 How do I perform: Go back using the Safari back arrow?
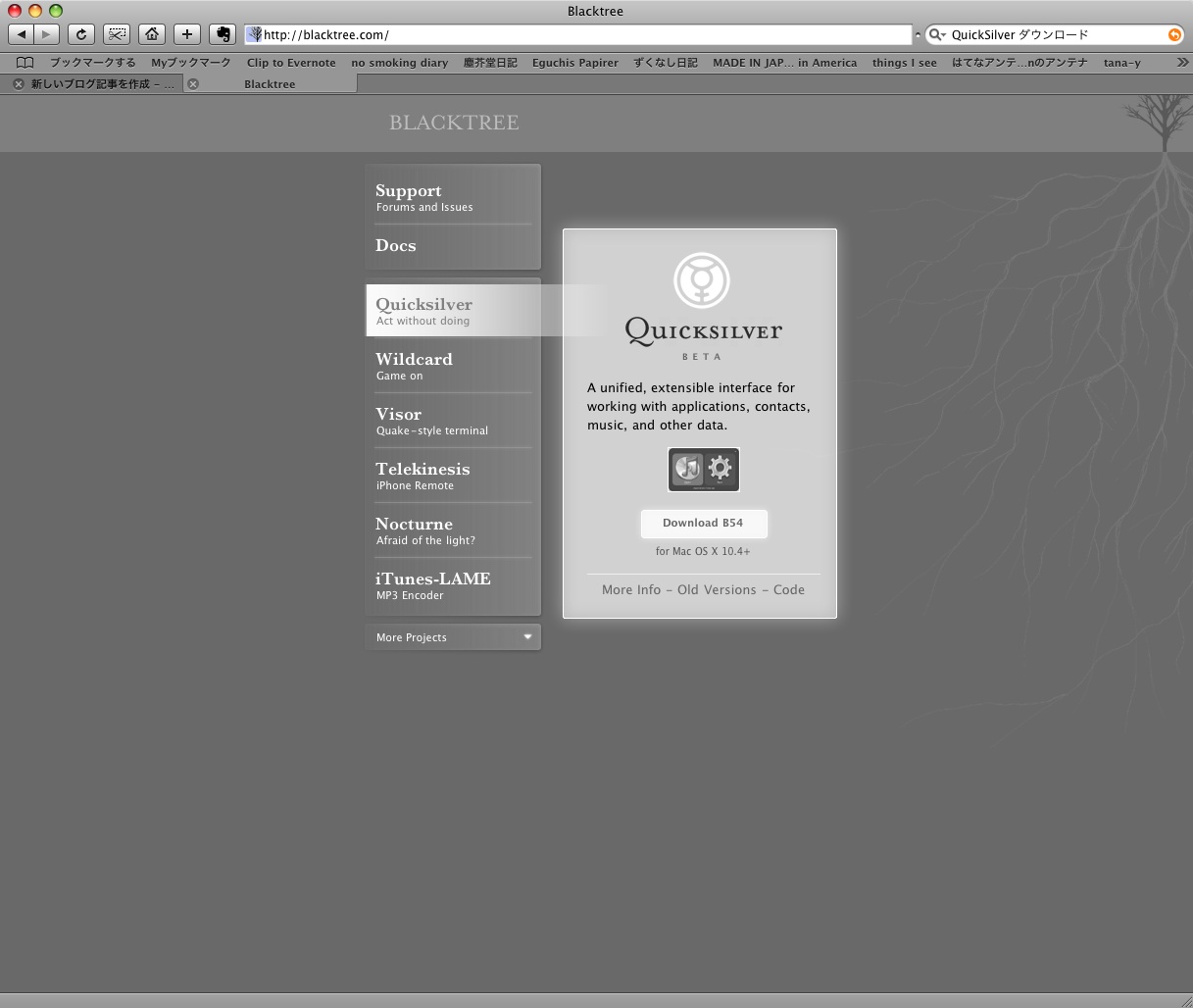tap(22, 34)
